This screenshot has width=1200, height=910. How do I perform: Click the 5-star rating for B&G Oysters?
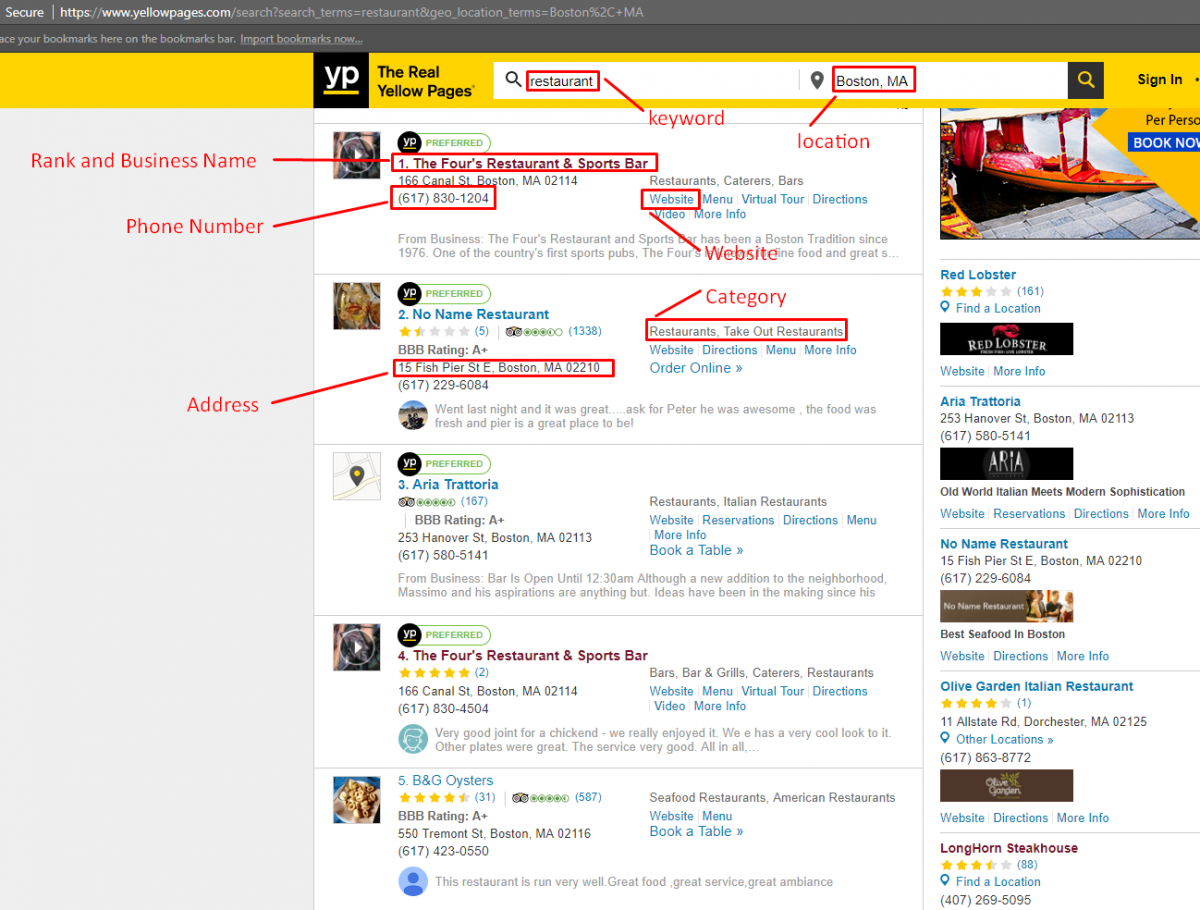pyautogui.click(x=433, y=798)
